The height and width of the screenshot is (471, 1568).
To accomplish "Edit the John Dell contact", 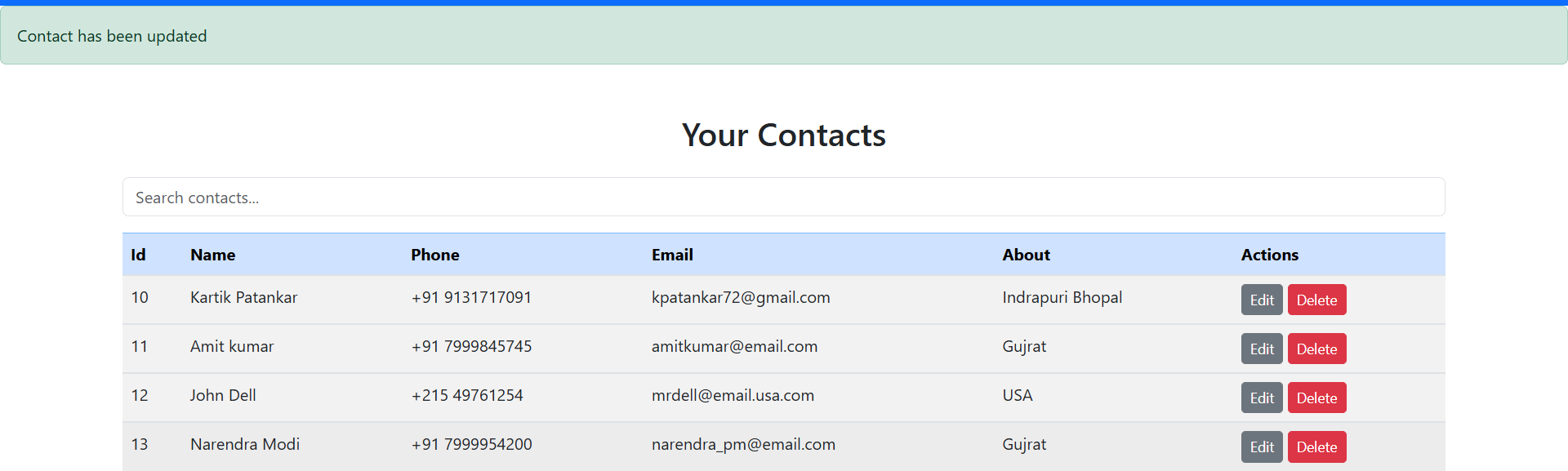I will [x=1262, y=398].
